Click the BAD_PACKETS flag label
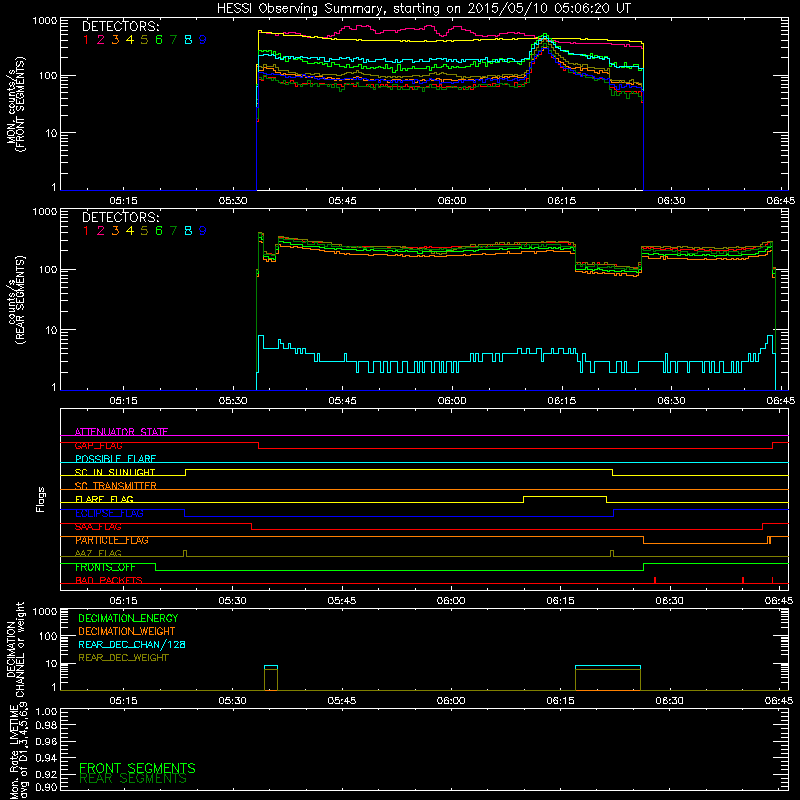Screen dimensions: 800x800 click(109, 581)
